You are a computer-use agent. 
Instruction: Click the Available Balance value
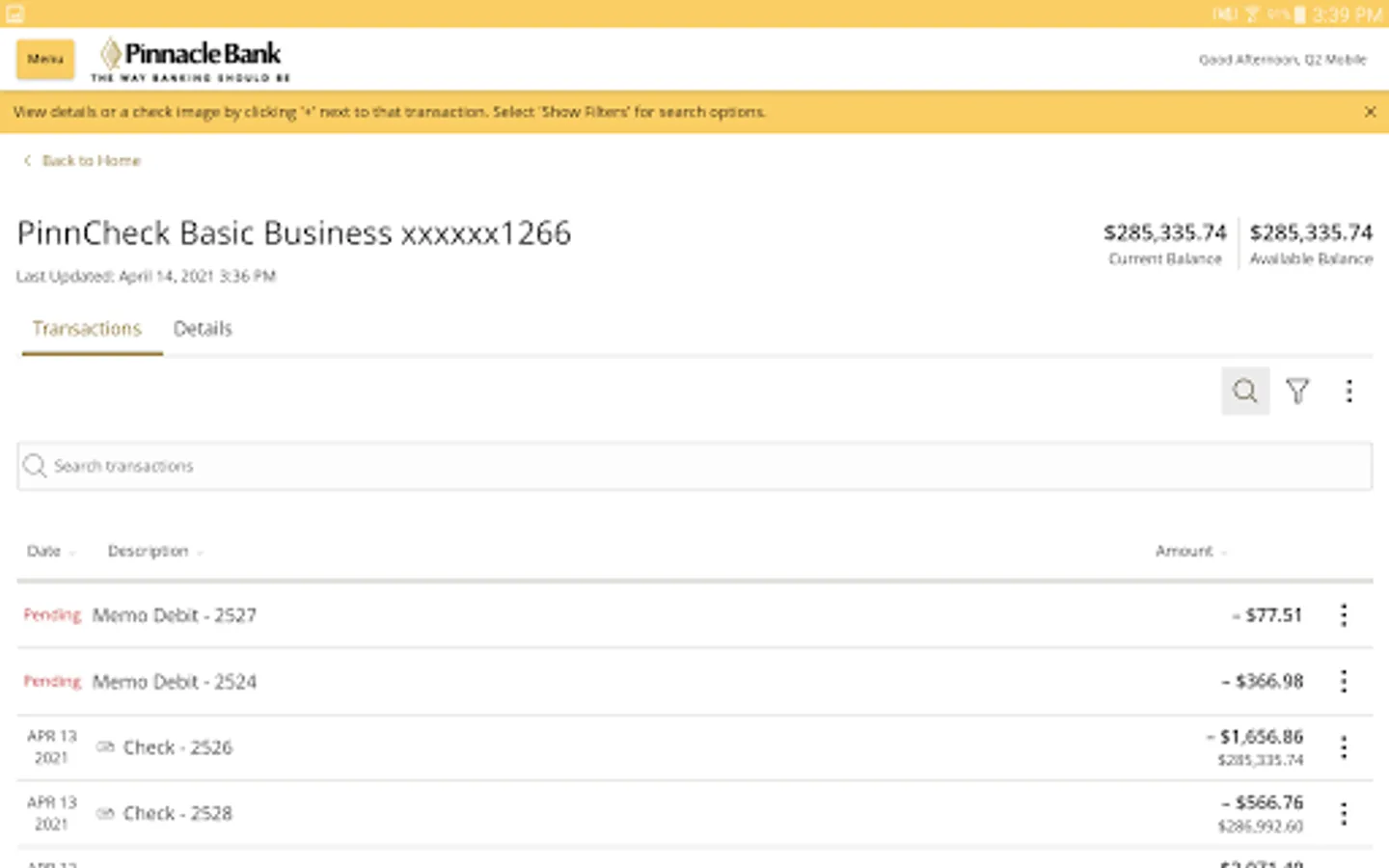point(1311,232)
